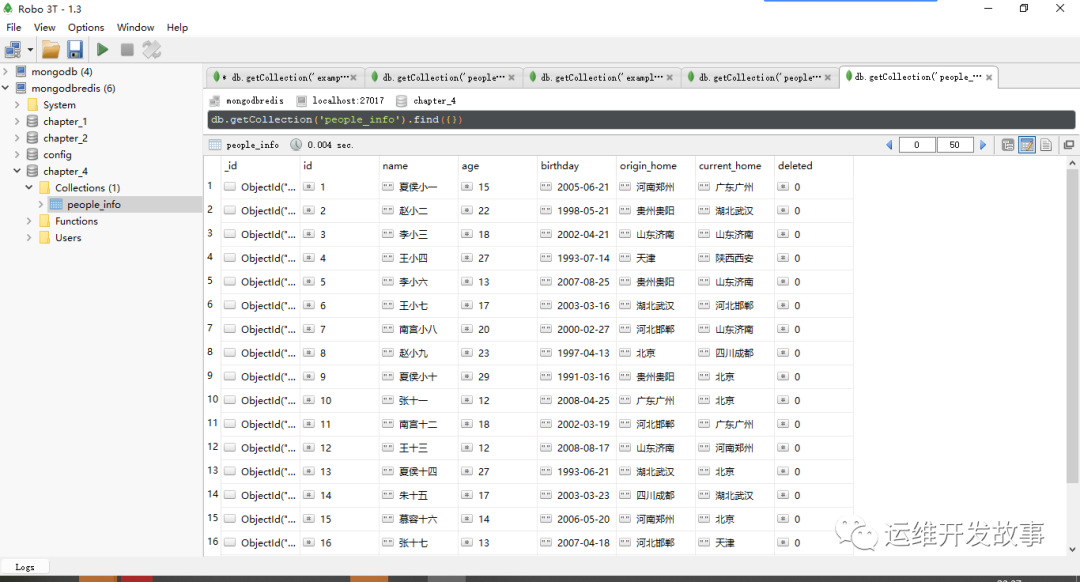Switch to text view mode icon

pyautogui.click(x=1046, y=145)
